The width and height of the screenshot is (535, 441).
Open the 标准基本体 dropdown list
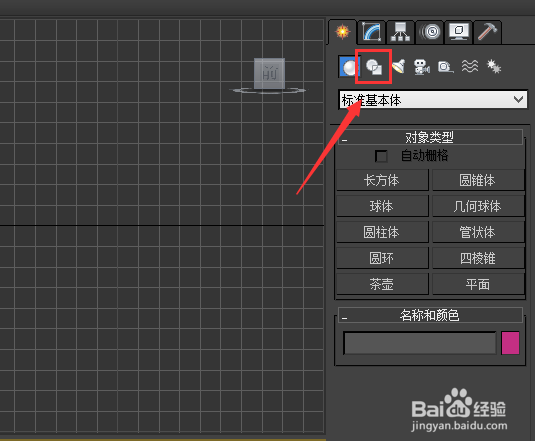433,100
